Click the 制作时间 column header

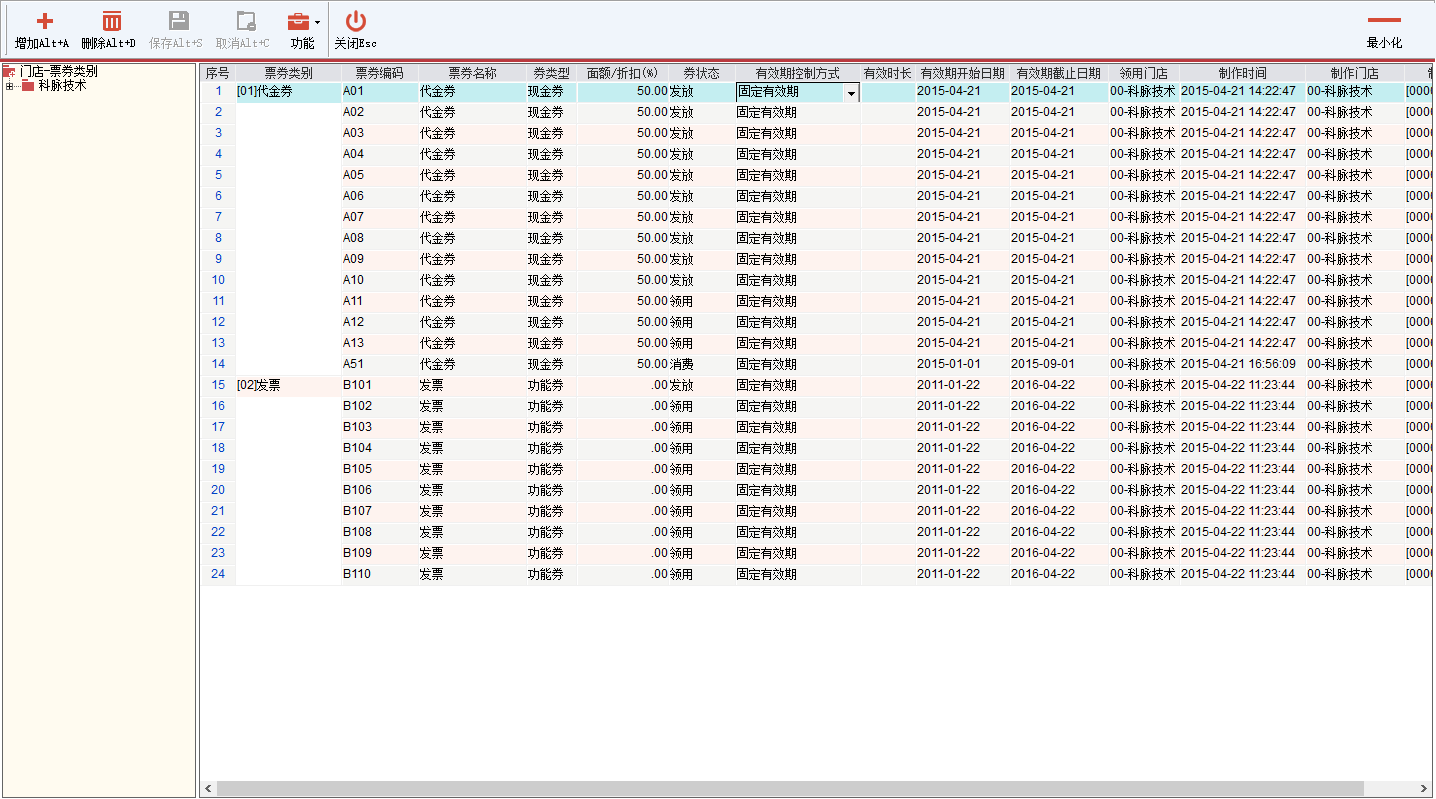tap(1242, 73)
